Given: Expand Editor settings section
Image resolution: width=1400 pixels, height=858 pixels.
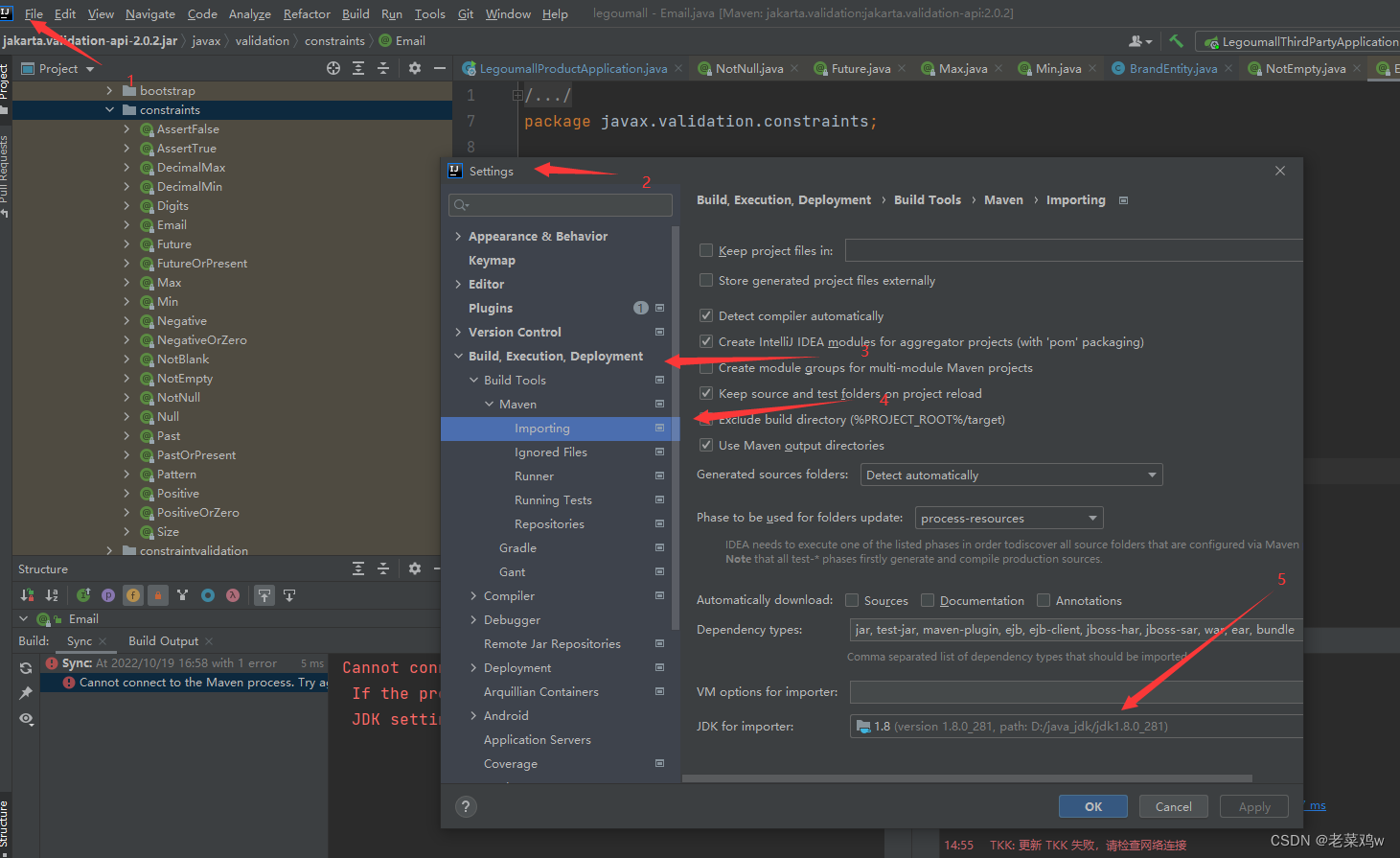Looking at the screenshot, I should [x=458, y=284].
